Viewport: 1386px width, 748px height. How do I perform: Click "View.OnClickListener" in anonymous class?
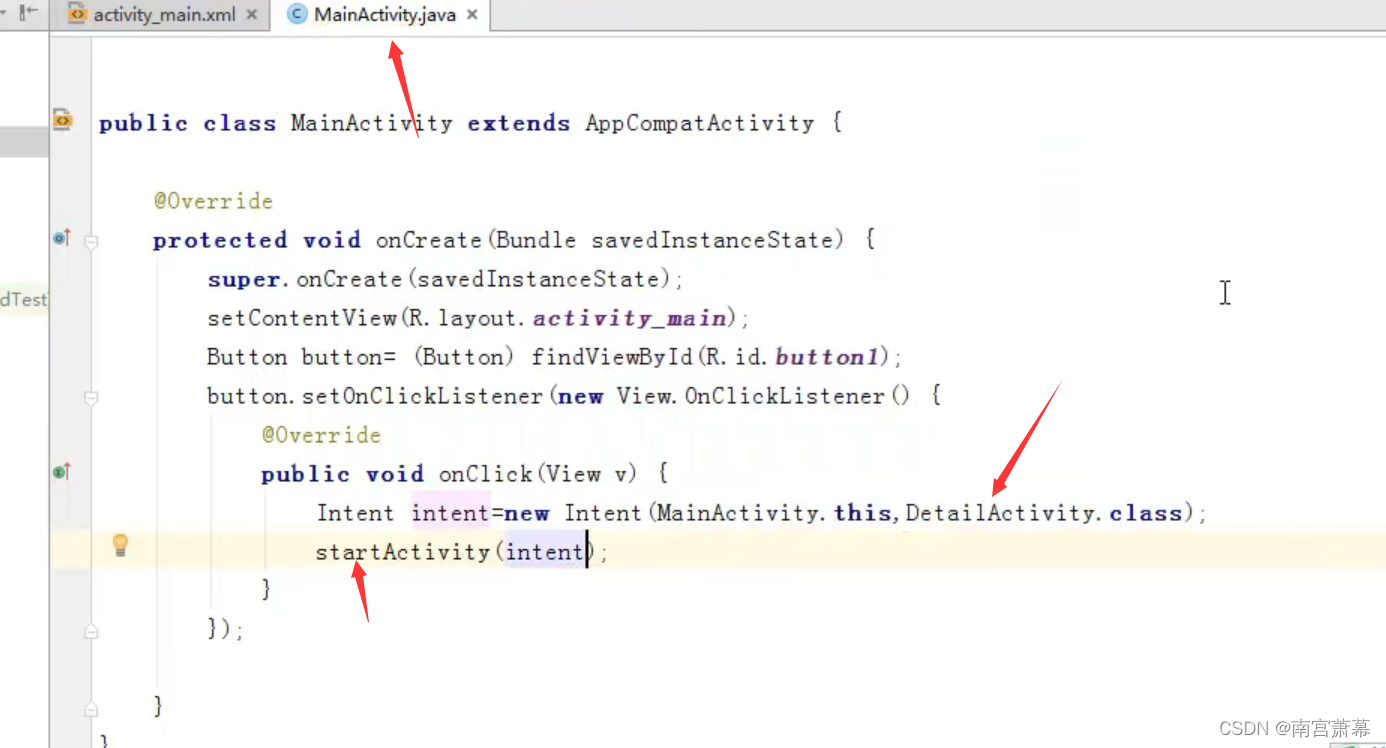751,396
